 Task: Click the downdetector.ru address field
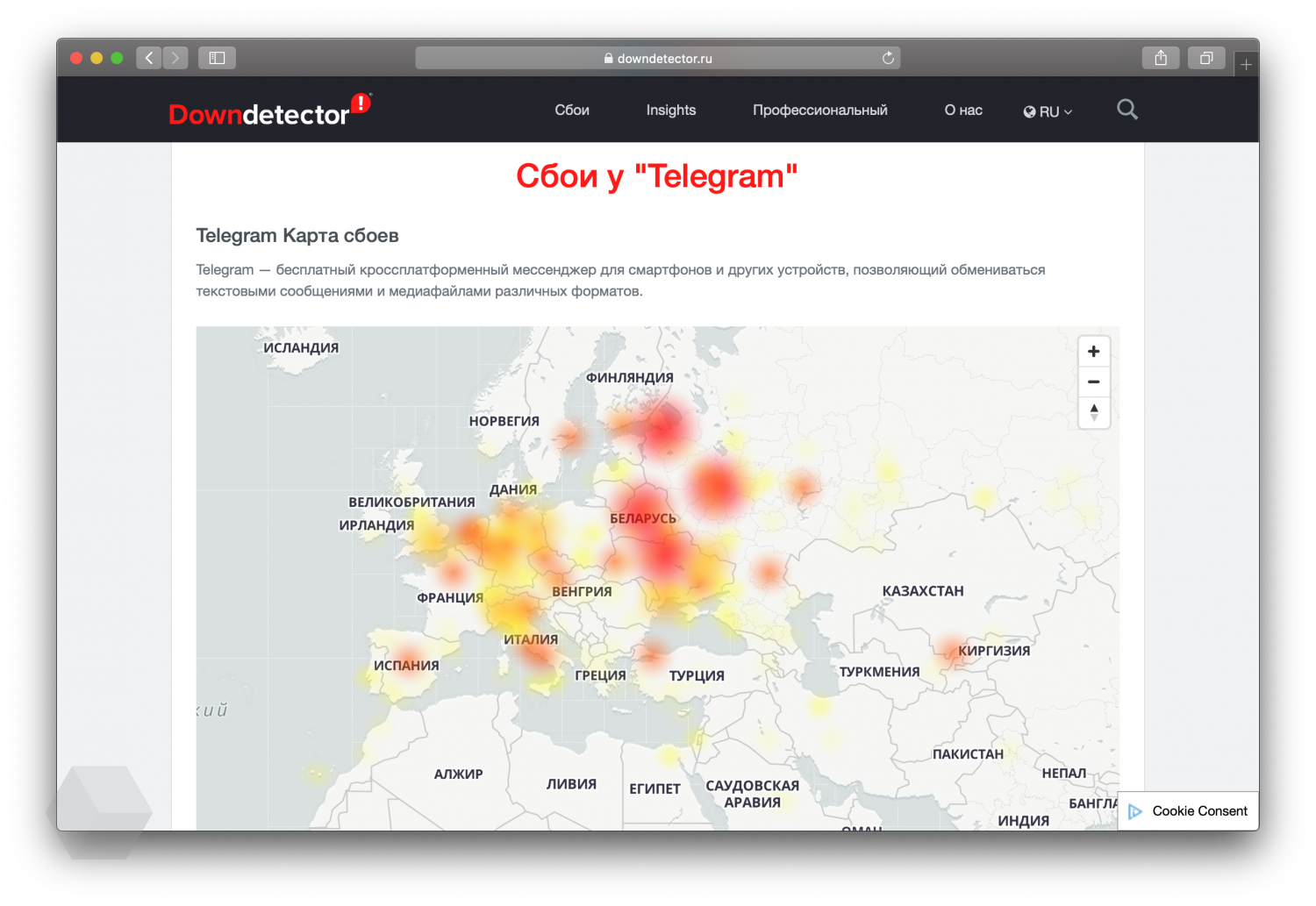pyautogui.click(x=658, y=58)
